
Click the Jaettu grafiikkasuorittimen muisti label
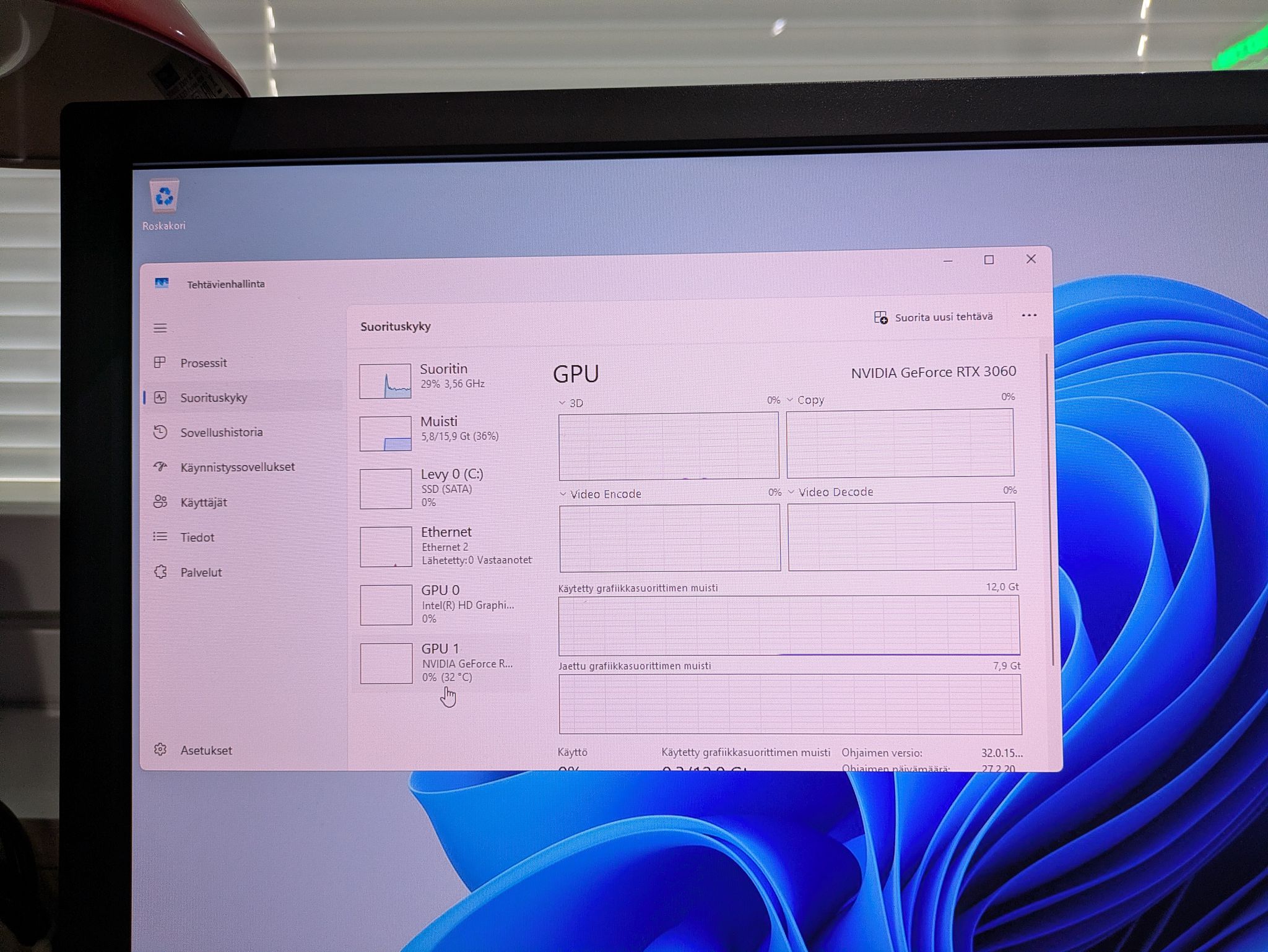pyautogui.click(x=635, y=666)
